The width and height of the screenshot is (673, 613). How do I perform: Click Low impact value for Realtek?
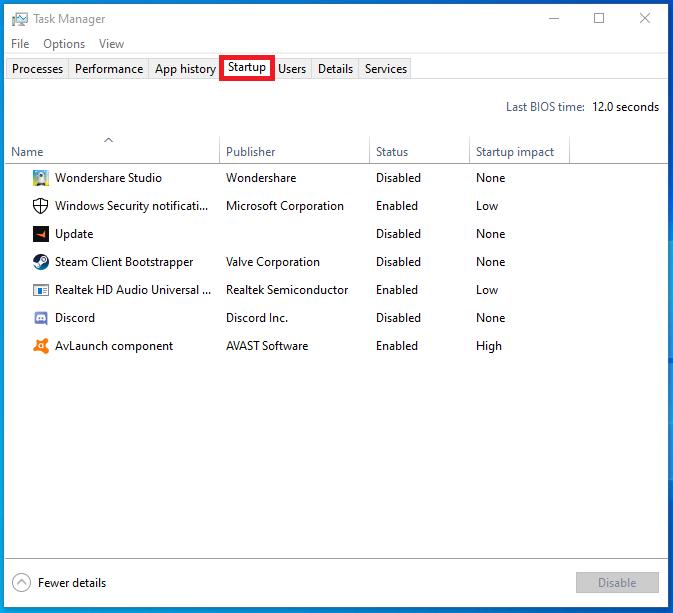point(487,290)
